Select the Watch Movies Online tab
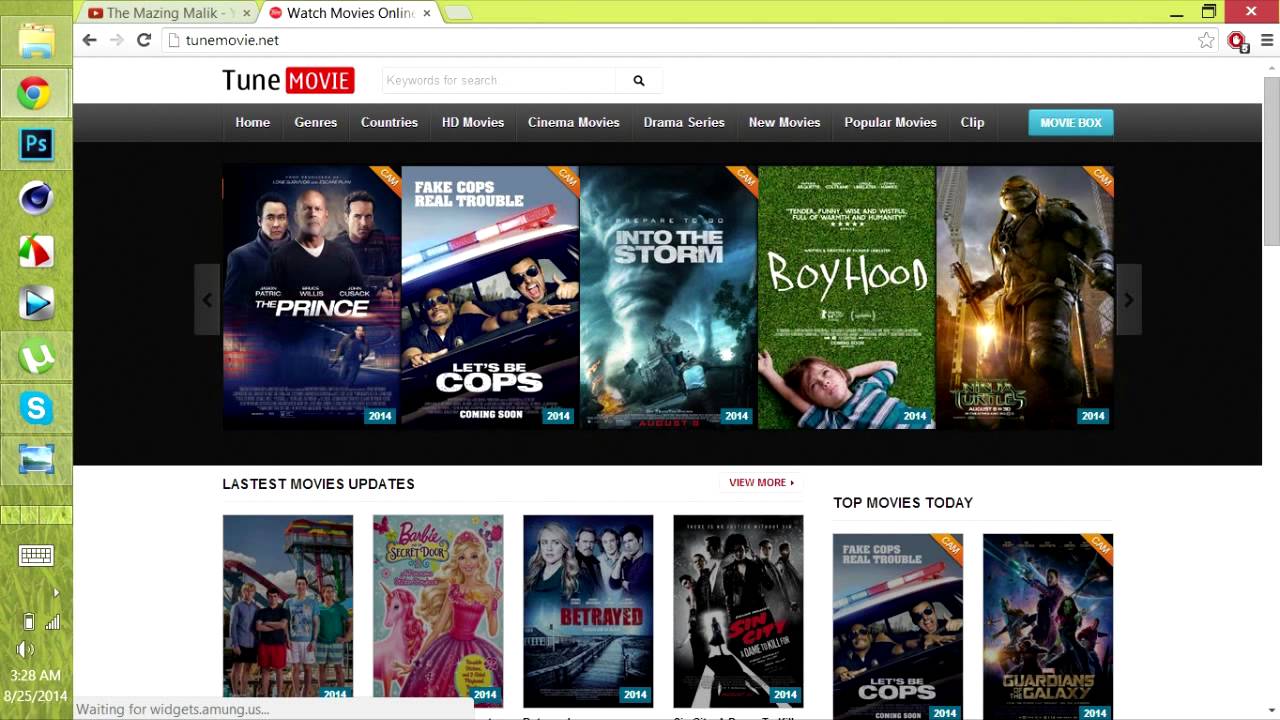Screen dimensions: 1280x720 point(350,13)
